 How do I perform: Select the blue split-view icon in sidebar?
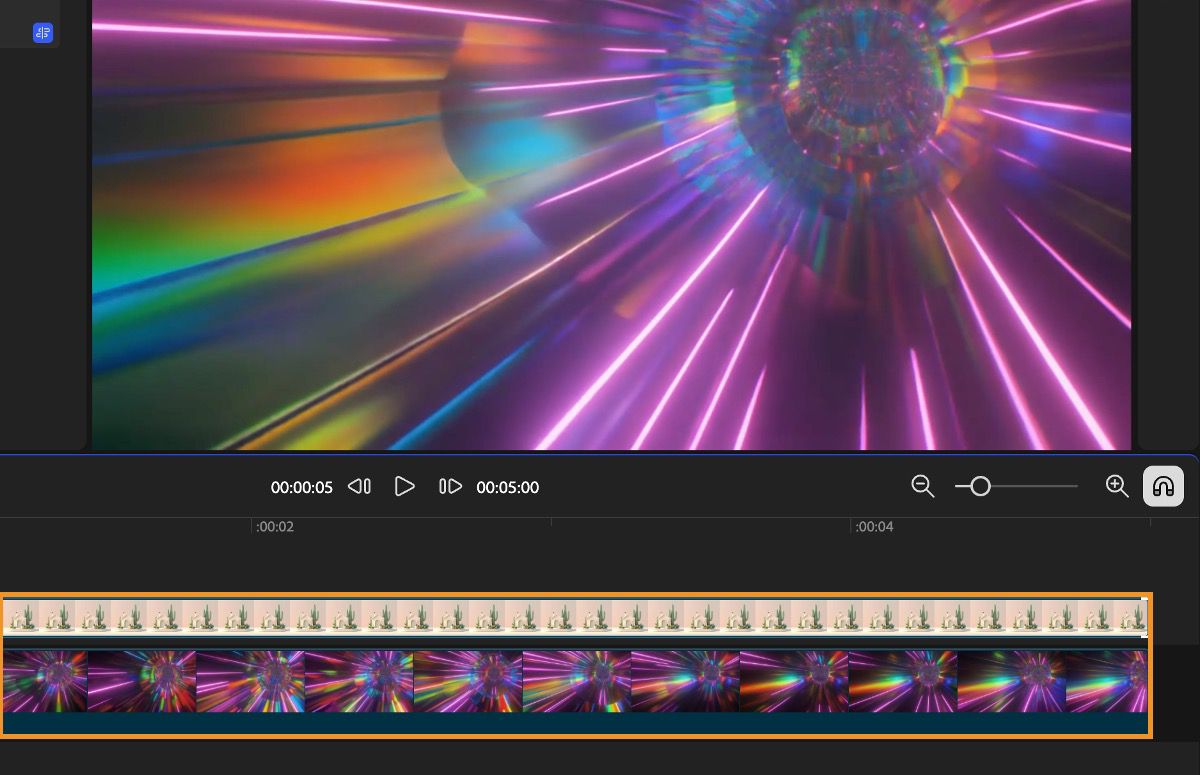click(x=41, y=32)
